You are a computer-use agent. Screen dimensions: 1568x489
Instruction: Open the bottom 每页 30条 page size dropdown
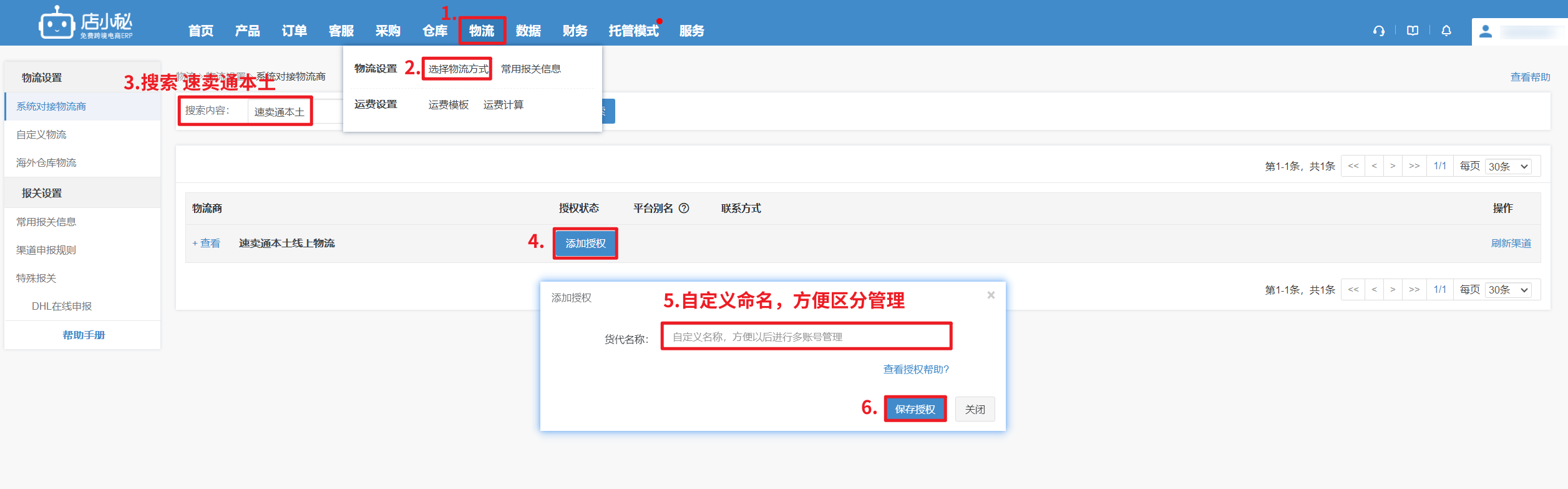point(1509,290)
